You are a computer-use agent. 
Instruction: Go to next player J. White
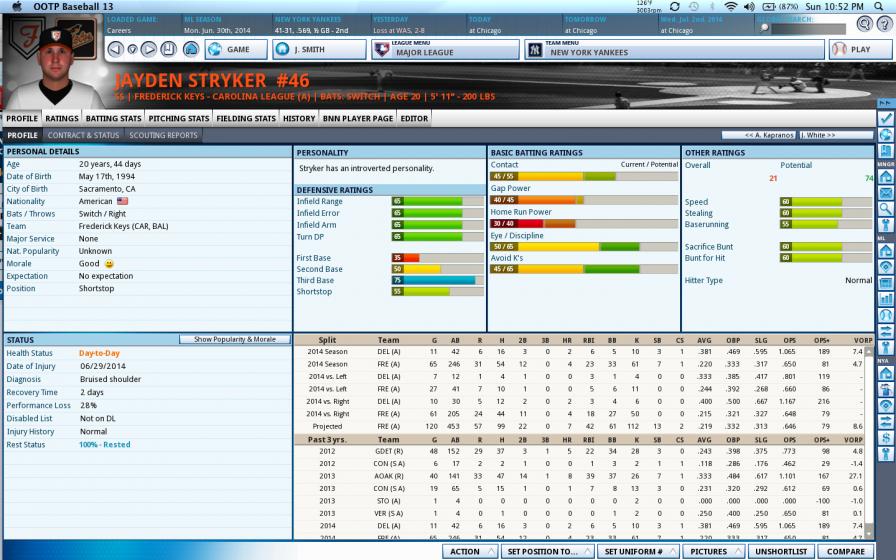[835, 135]
